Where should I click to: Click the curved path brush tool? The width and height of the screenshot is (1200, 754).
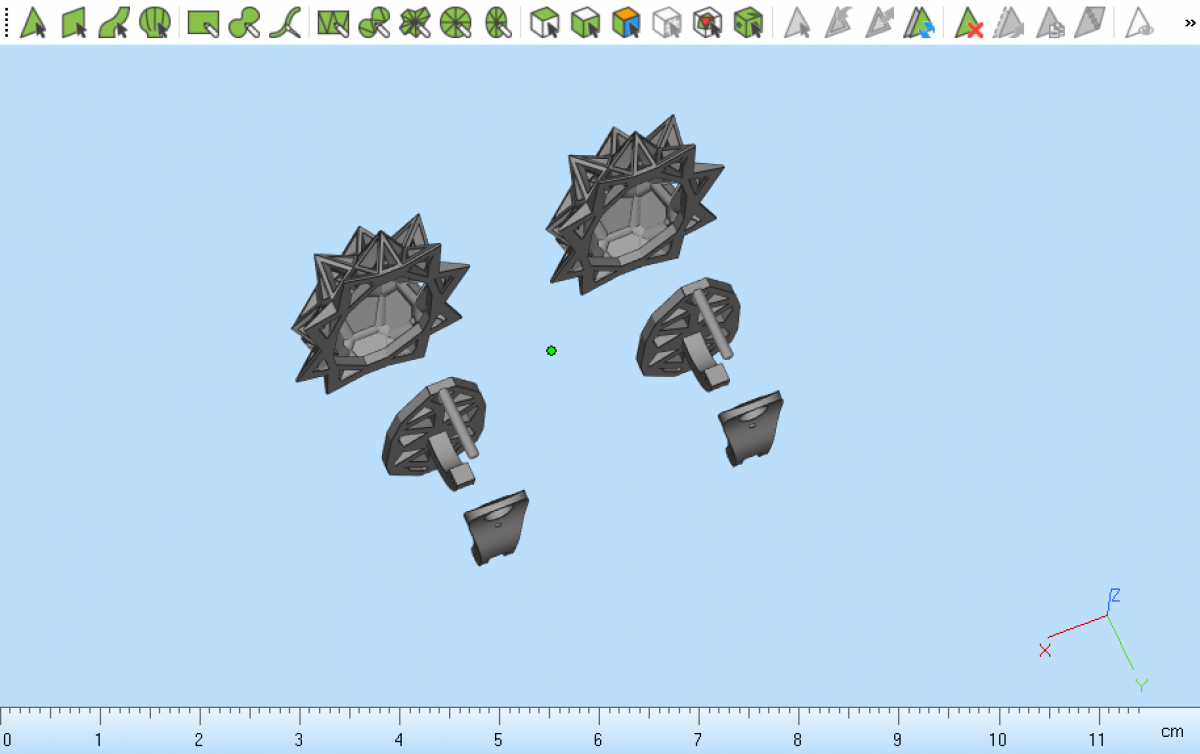(x=286, y=22)
